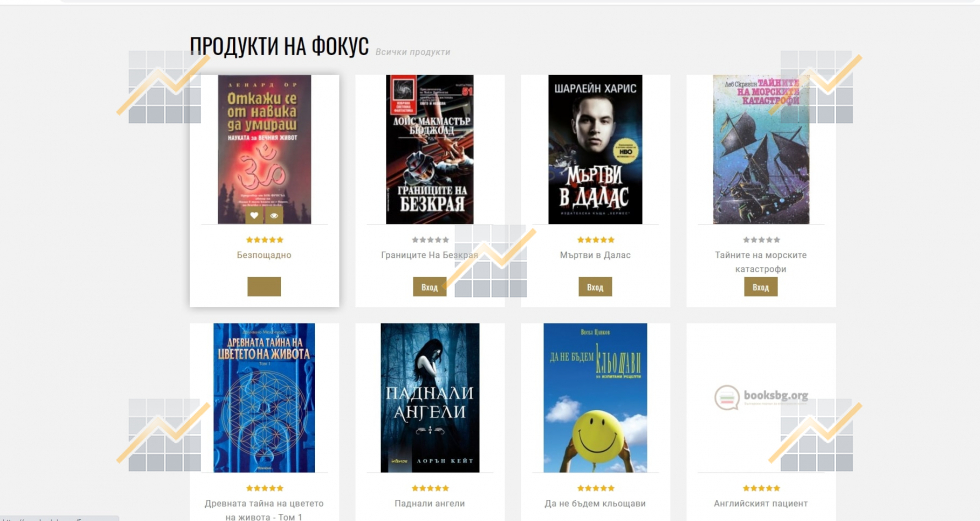Select the Границите на Безкрая book cover
Screen dimensions: 980x521
pos(430,149)
